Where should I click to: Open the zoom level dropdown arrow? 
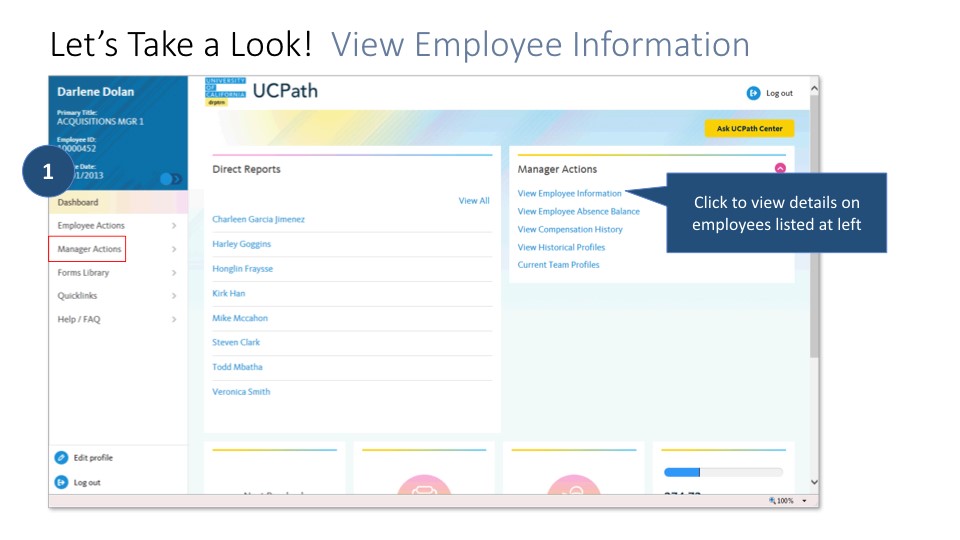(804, 501)
